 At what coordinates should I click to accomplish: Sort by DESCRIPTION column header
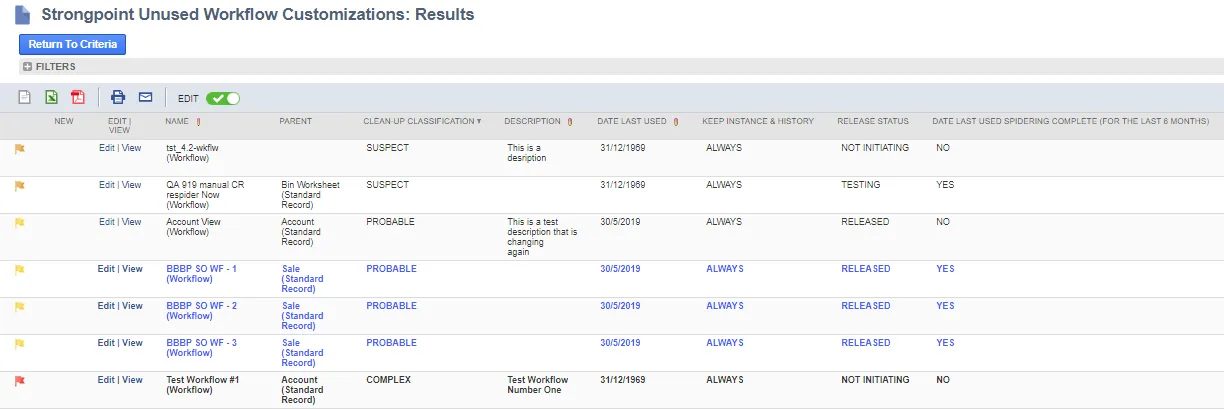pyautogui.click(x=533, y=121)
